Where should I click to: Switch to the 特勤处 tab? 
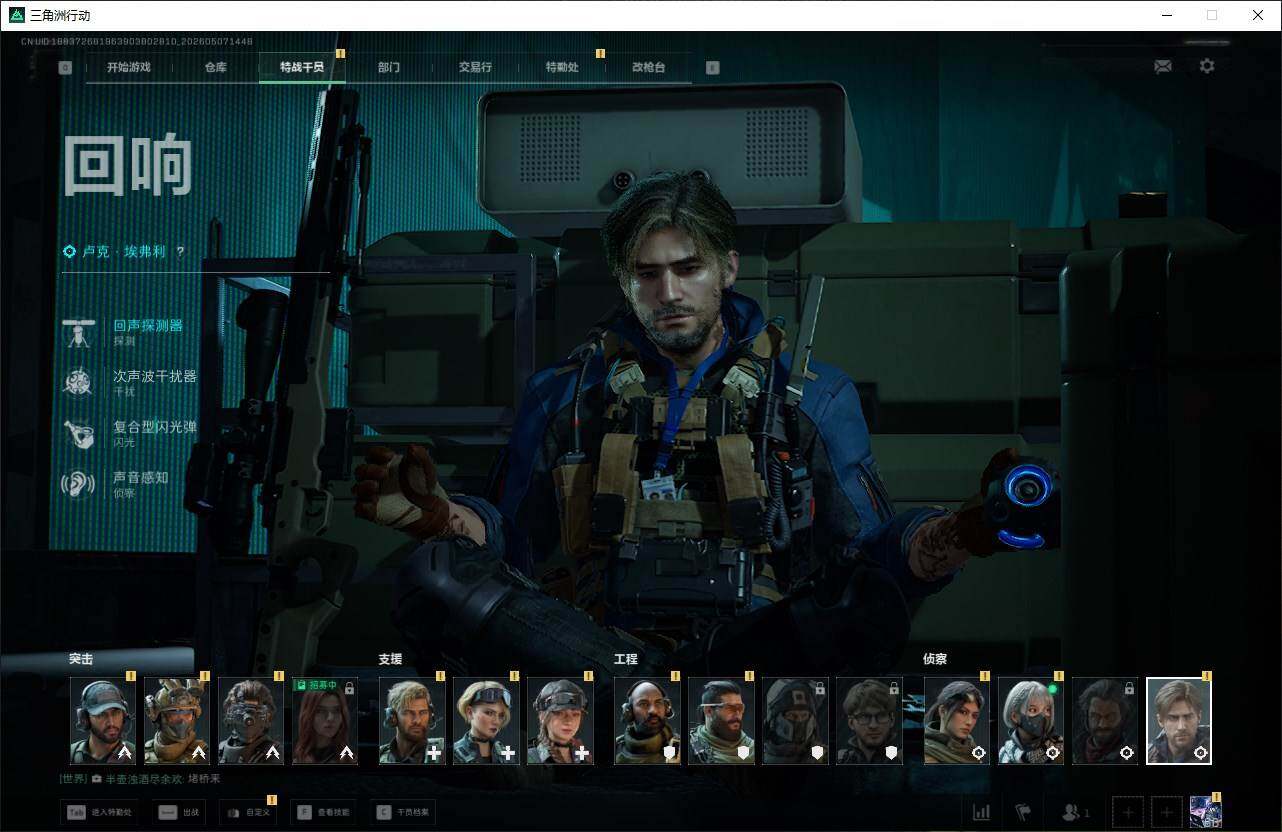(x=562, y=68)
